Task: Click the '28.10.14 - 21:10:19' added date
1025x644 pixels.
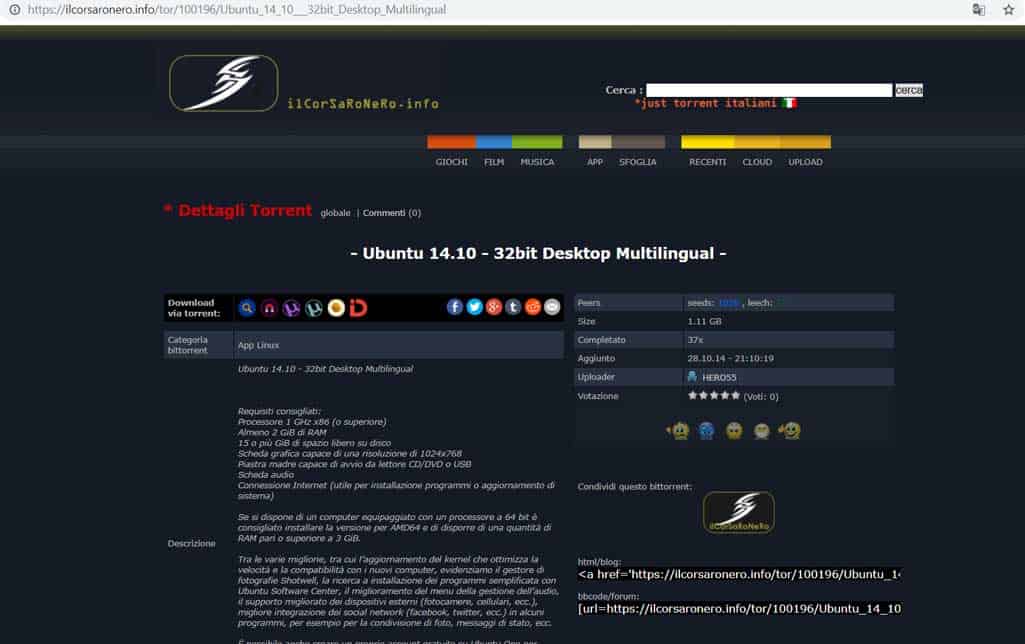Action: coord(730,358)
